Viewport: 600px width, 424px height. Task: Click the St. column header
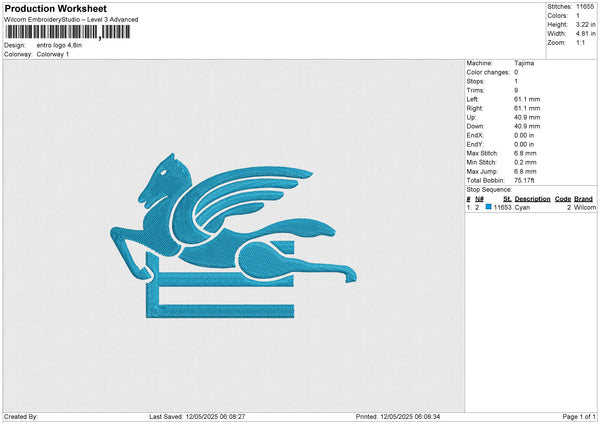click(507, 199)
